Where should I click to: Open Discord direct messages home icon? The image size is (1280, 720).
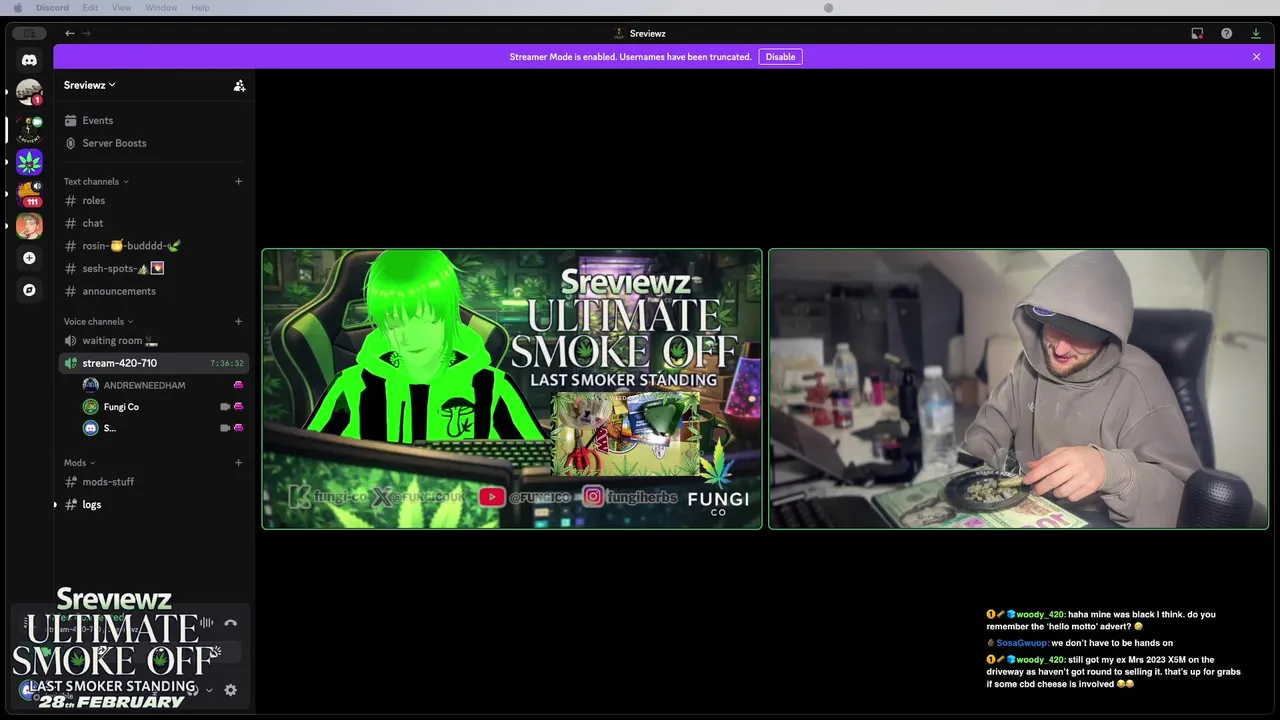click(29, 60)
